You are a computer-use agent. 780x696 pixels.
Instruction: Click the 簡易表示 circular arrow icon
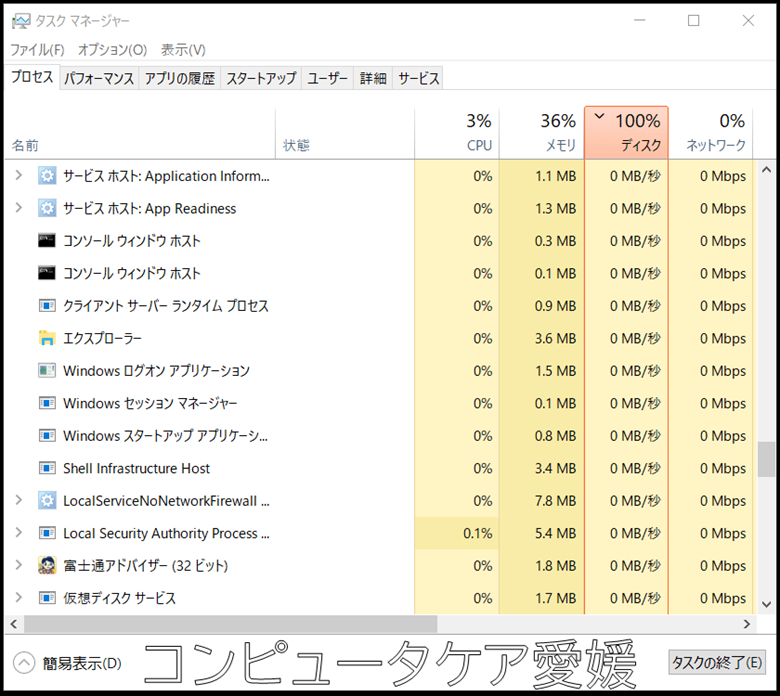24,663
